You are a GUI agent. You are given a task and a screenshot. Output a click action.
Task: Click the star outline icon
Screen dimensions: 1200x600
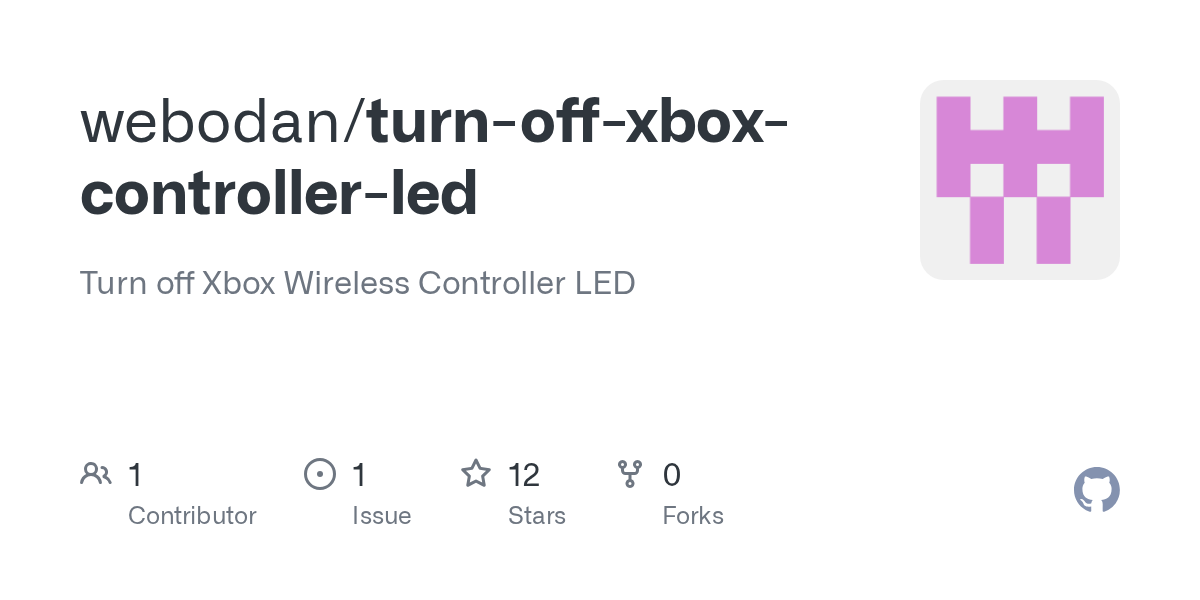pyautogui.click(x=475, y=474)
